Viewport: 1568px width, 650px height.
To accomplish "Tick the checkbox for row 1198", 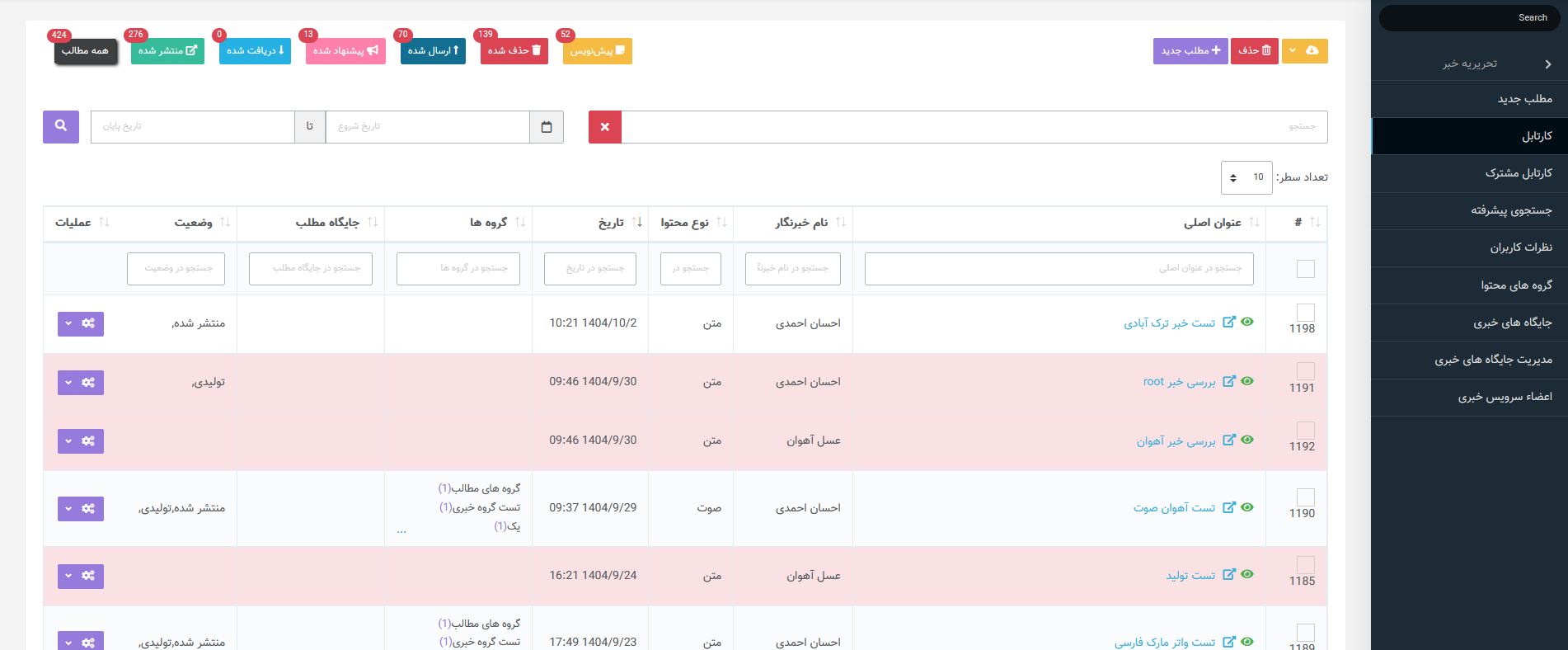I will click(1305, 312).
